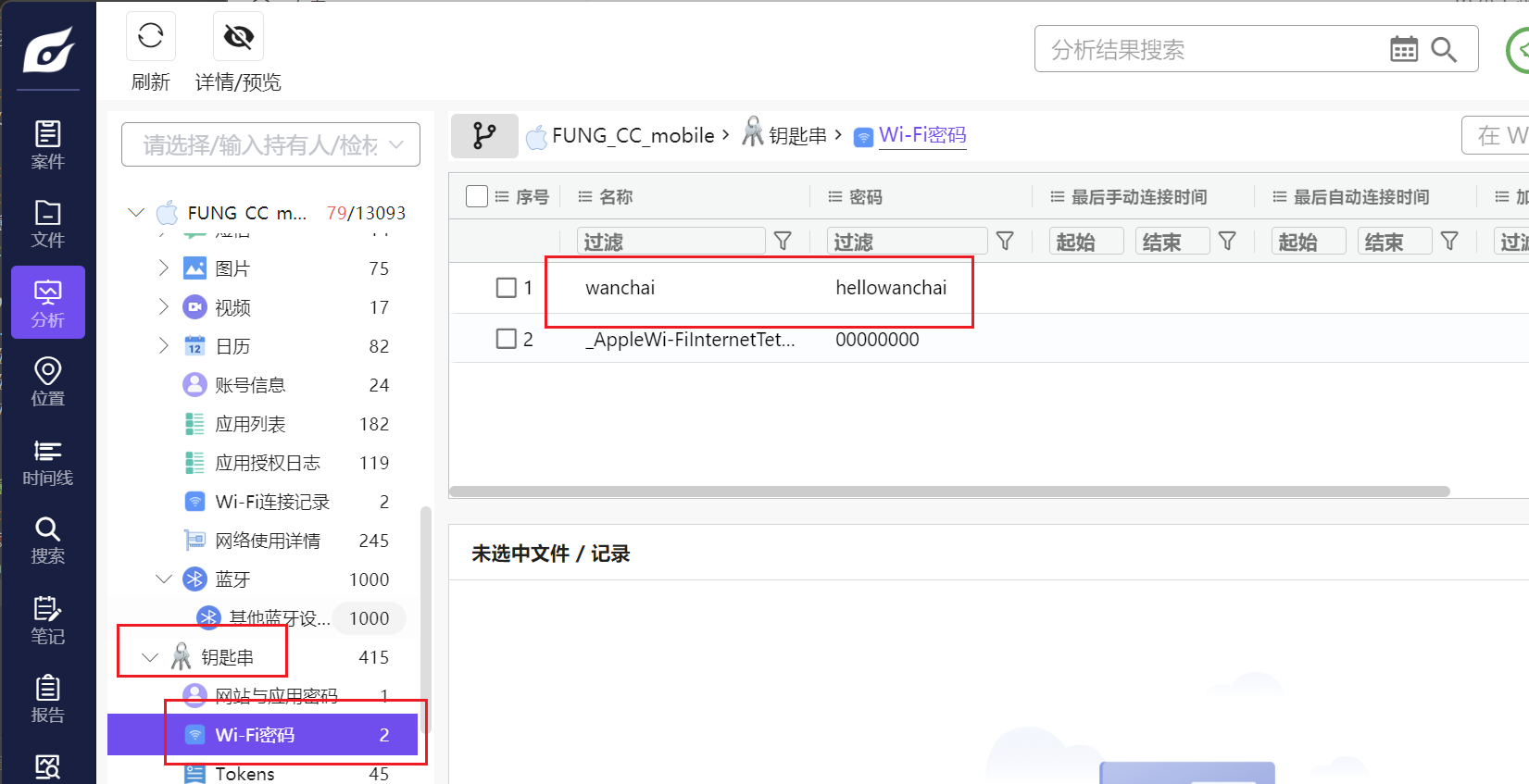
Task: Open the calendar date picker in search box
Action: point(1403,49)
